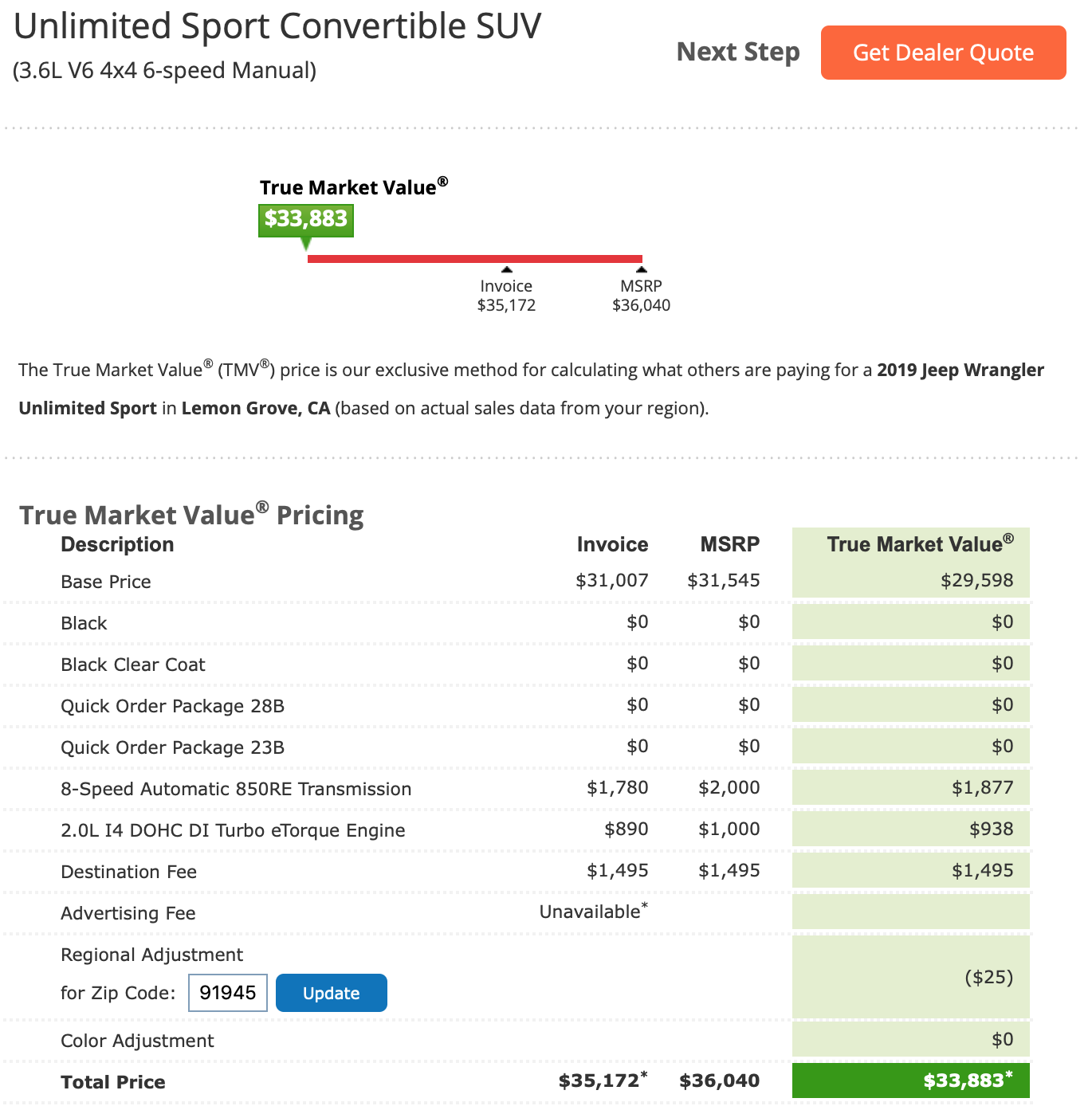The width and height of the screenshot is (1092, 1106).
Task: Click the MSRP $36,040 label below the bar
Action: coord(642,296)
